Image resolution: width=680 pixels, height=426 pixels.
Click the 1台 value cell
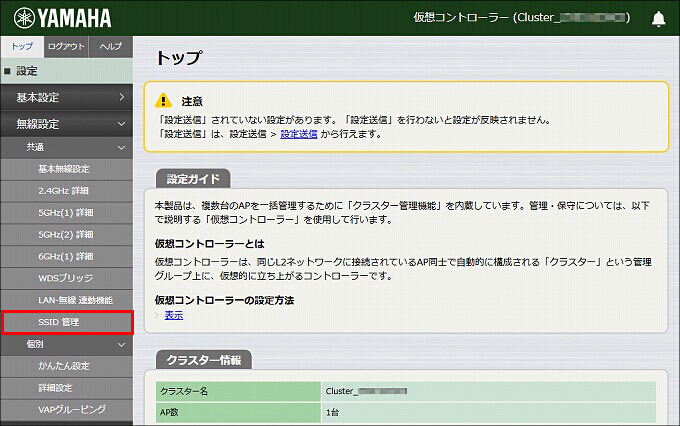pyautogui.click(x=488, y=413)
